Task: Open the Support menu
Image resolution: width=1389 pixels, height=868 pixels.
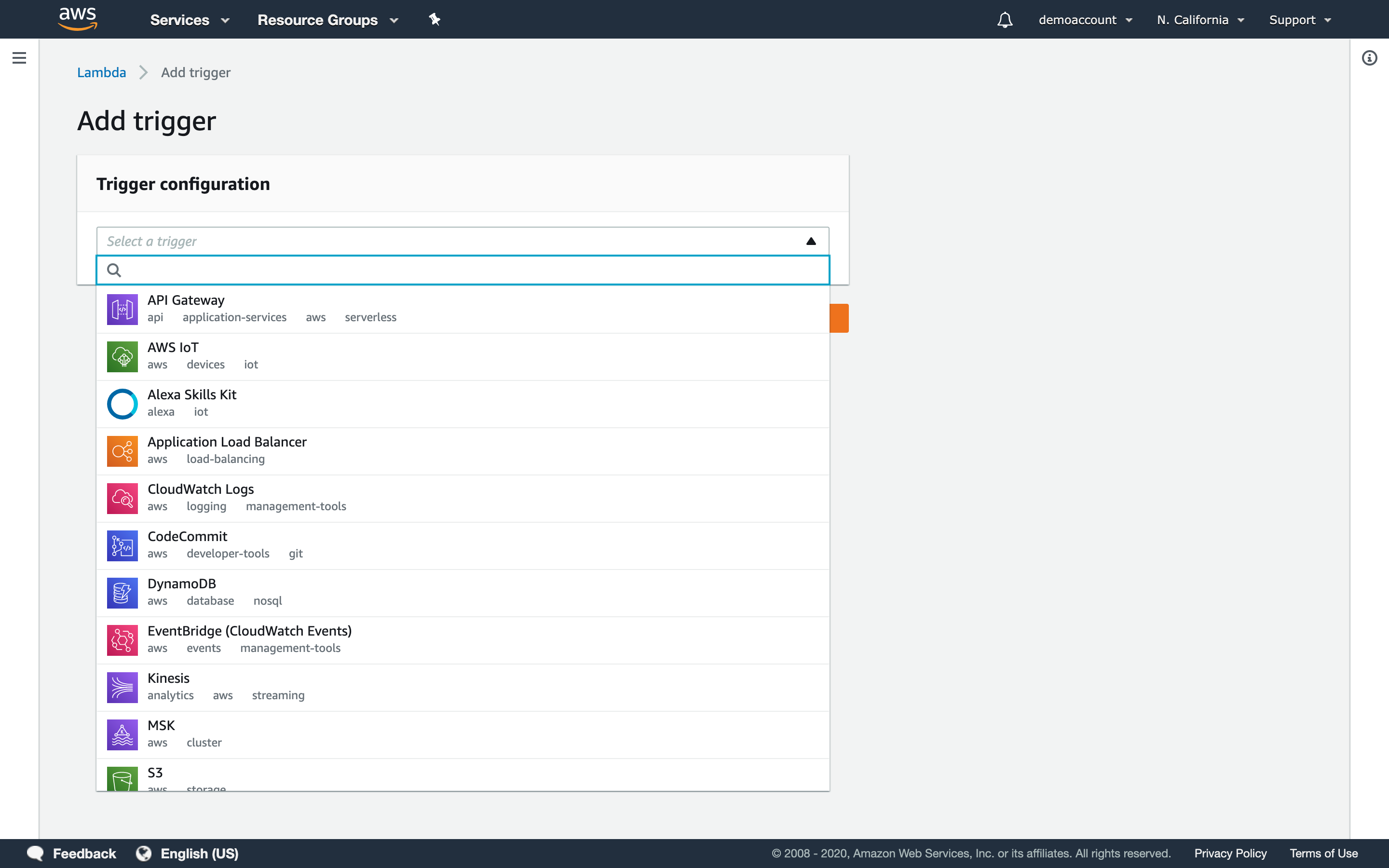Action: coord(1300,20)
